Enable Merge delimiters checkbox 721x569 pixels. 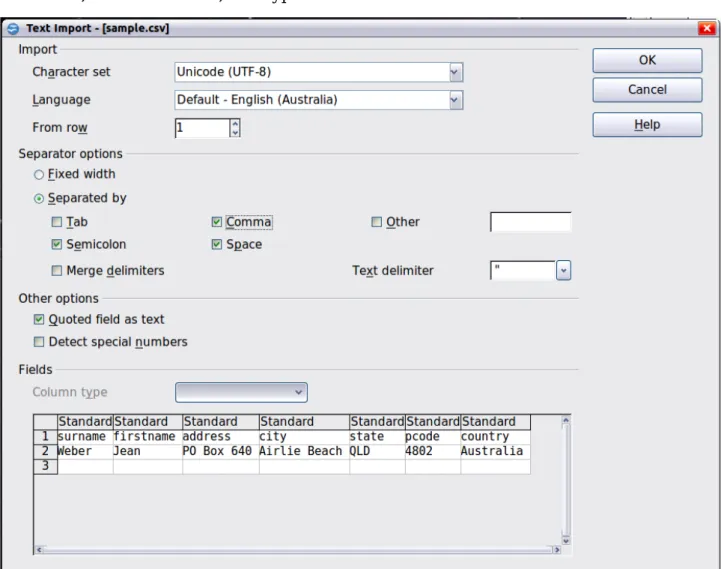tap(57, 270)
